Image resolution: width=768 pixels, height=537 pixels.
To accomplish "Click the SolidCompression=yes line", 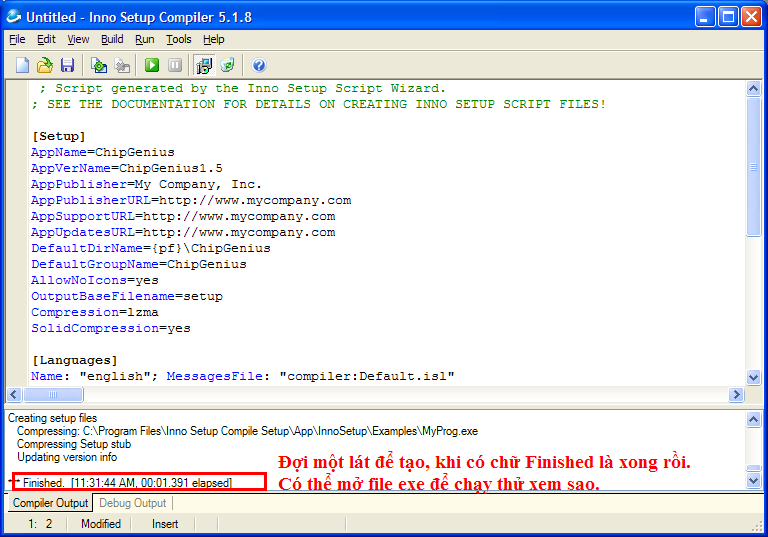I will tap(111, 328).
